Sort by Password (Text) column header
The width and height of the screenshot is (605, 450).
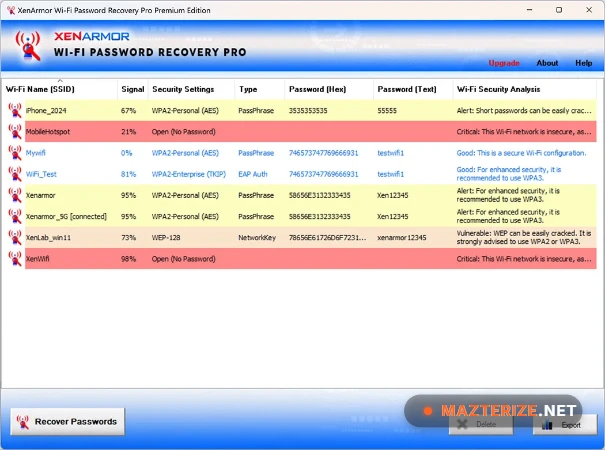413,89
